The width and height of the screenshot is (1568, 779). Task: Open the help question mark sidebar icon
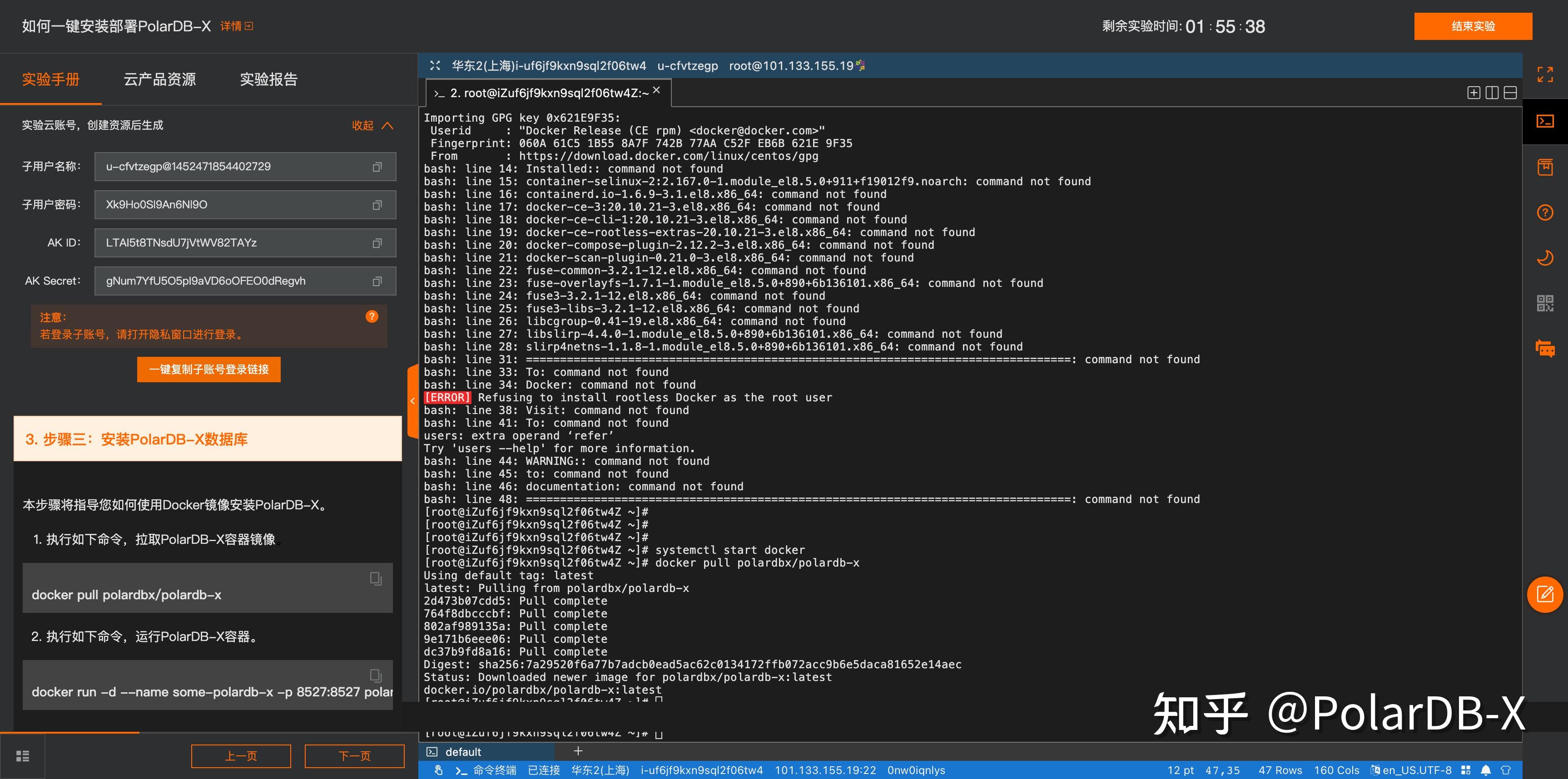1544,212
